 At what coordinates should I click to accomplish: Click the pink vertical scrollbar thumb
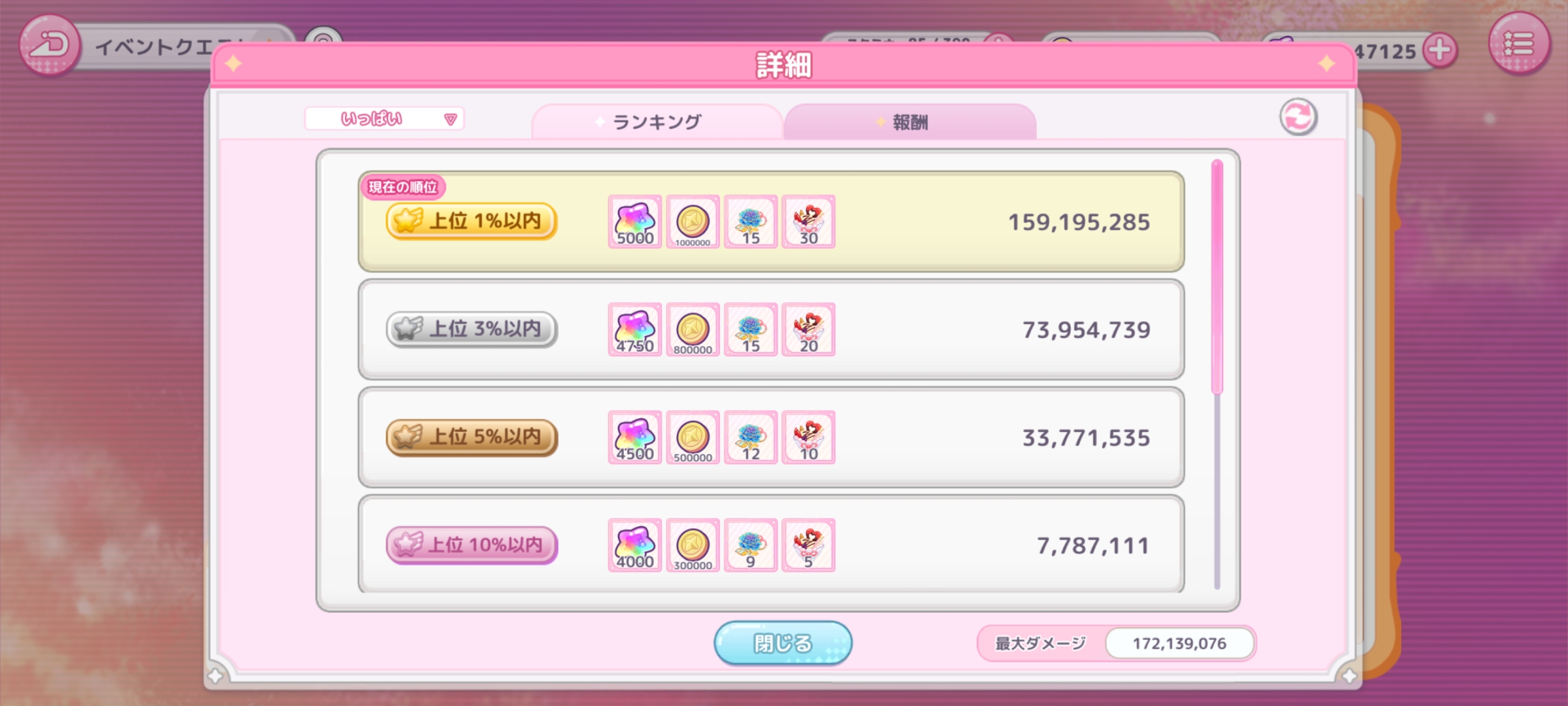point(1217,277)
